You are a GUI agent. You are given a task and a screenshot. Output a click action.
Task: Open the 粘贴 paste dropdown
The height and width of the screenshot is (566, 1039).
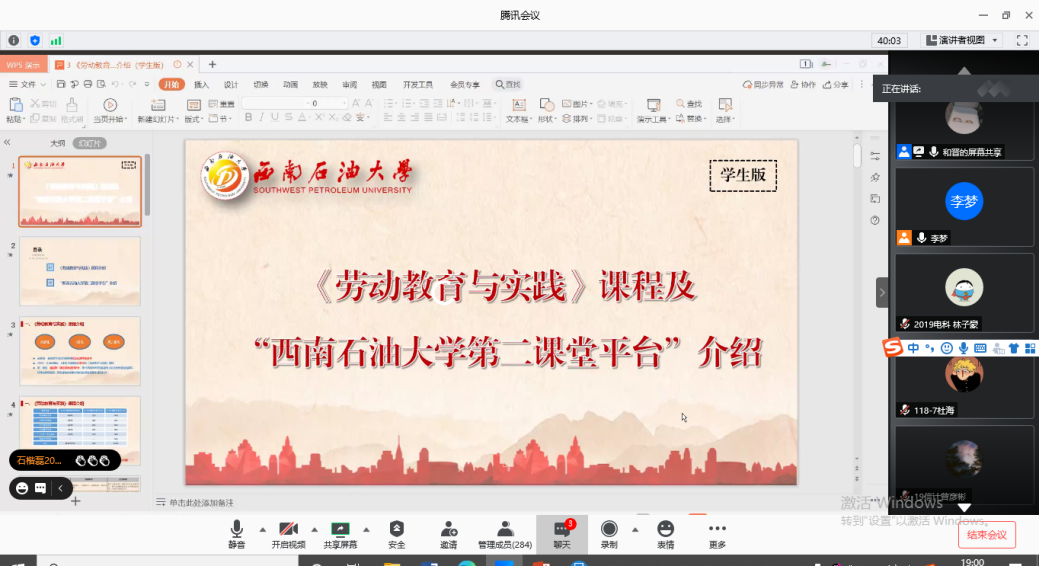[x=15, y=119]
